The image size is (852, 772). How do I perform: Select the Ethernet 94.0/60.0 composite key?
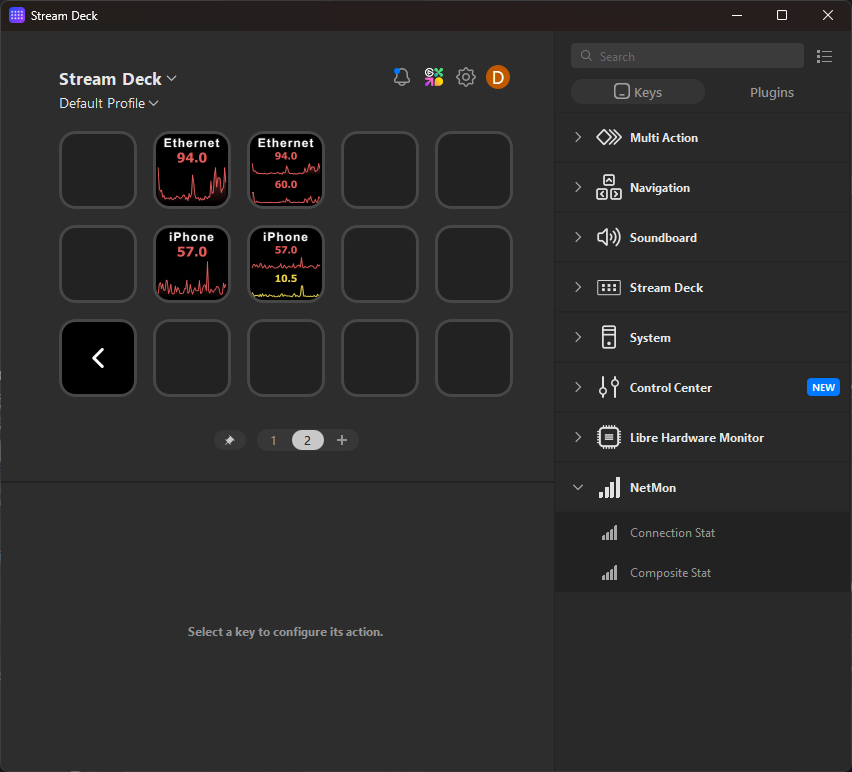[286, 170]
